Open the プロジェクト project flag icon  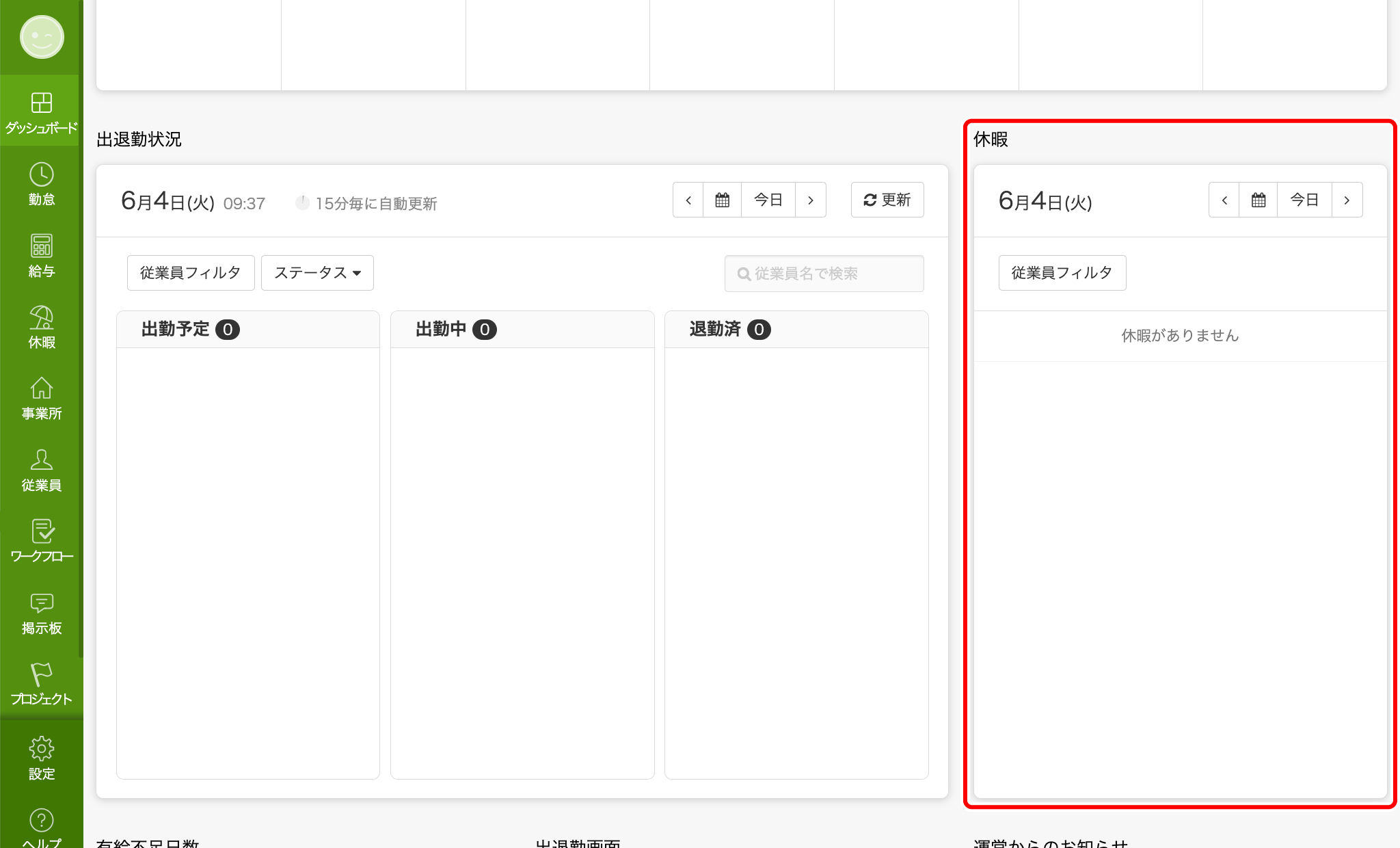(41, 684)
